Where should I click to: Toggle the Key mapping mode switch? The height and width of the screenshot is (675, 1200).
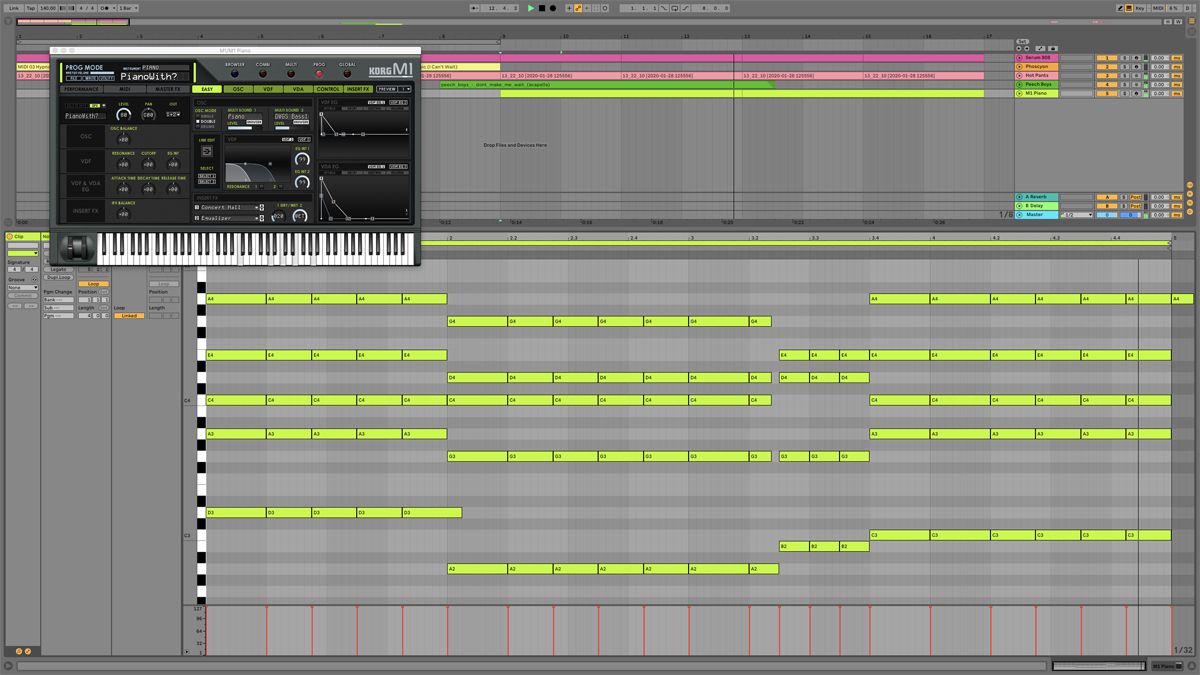1140,8
